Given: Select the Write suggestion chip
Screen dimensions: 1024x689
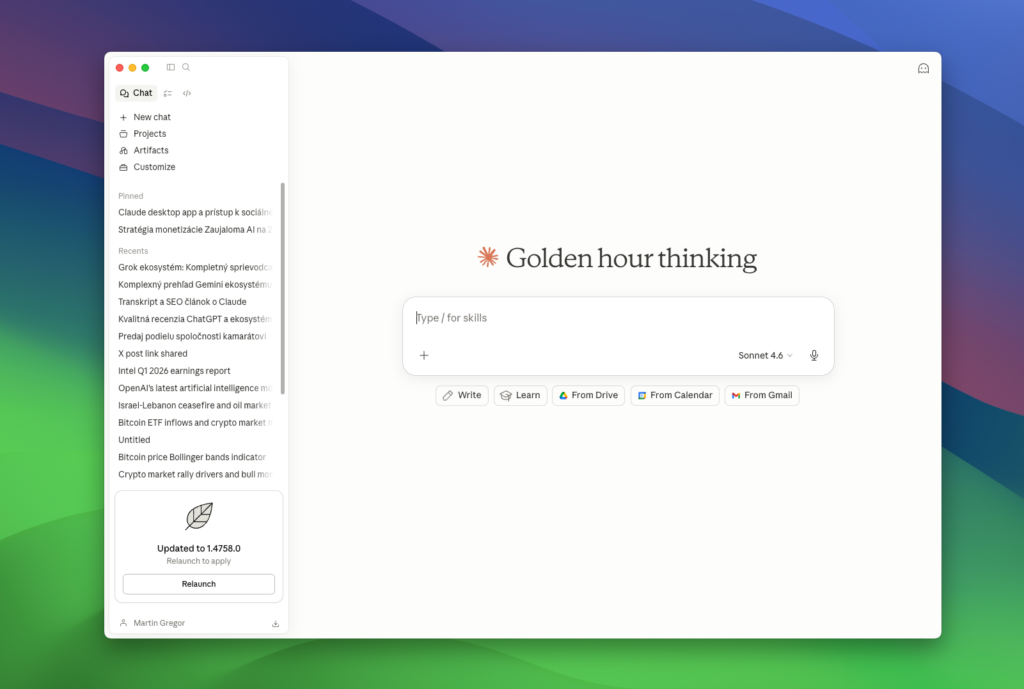Looking at the screenshot, I should tap(462, 395).
